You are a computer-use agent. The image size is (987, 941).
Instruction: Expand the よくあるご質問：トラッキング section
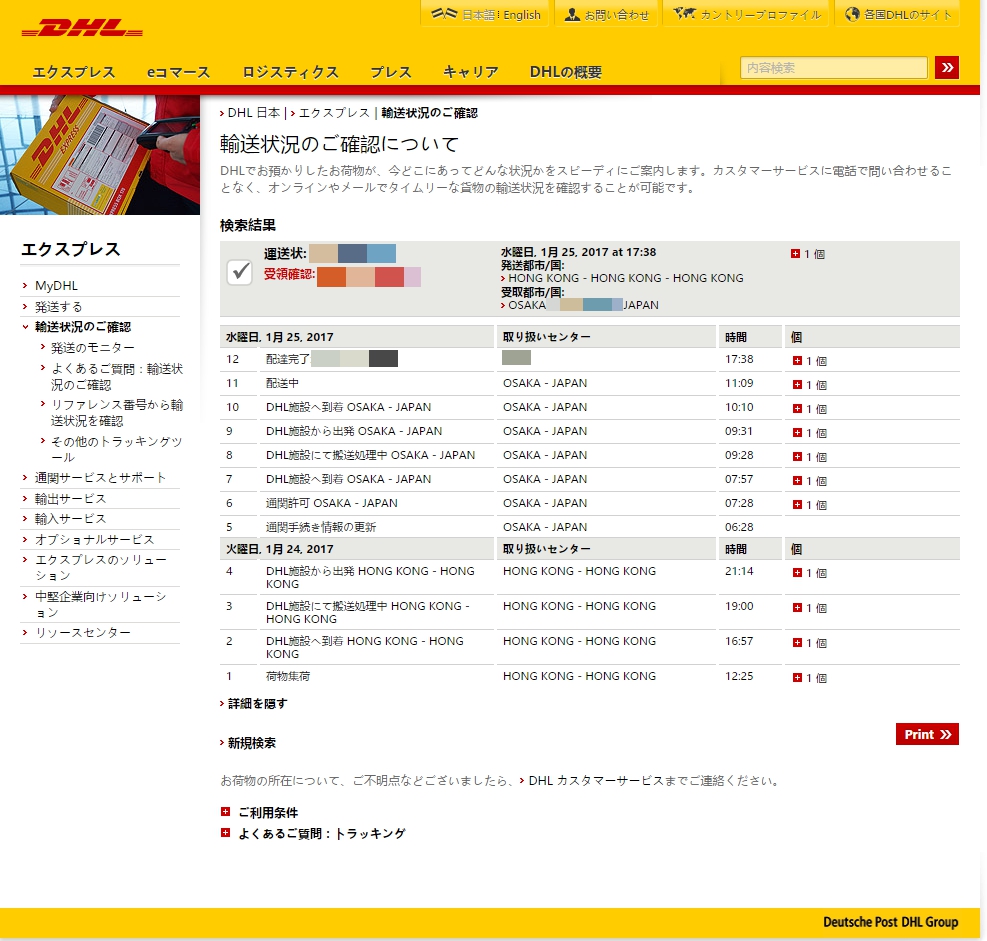tap(225, 833)
